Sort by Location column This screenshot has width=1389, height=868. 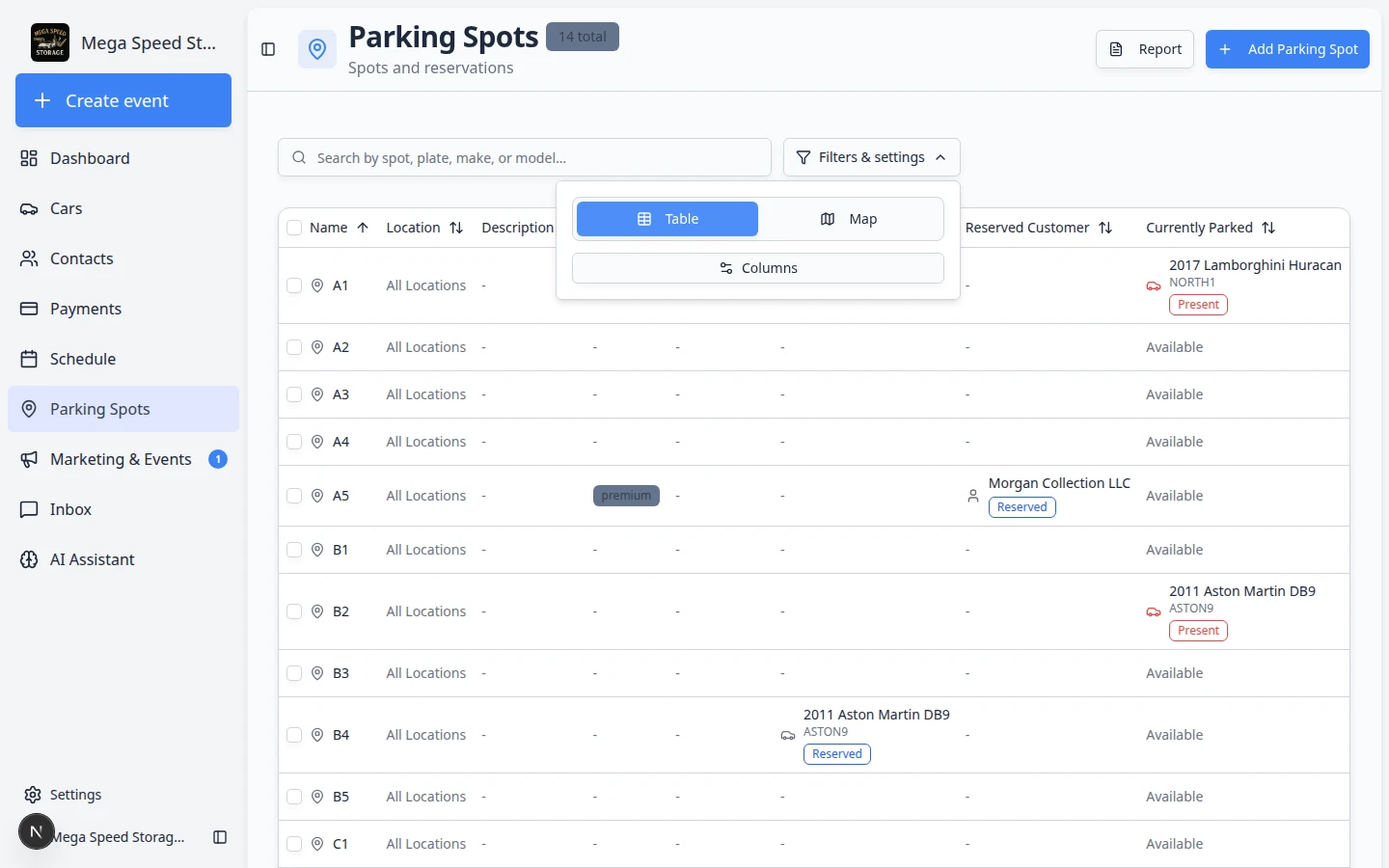click(x=424, y=228)
